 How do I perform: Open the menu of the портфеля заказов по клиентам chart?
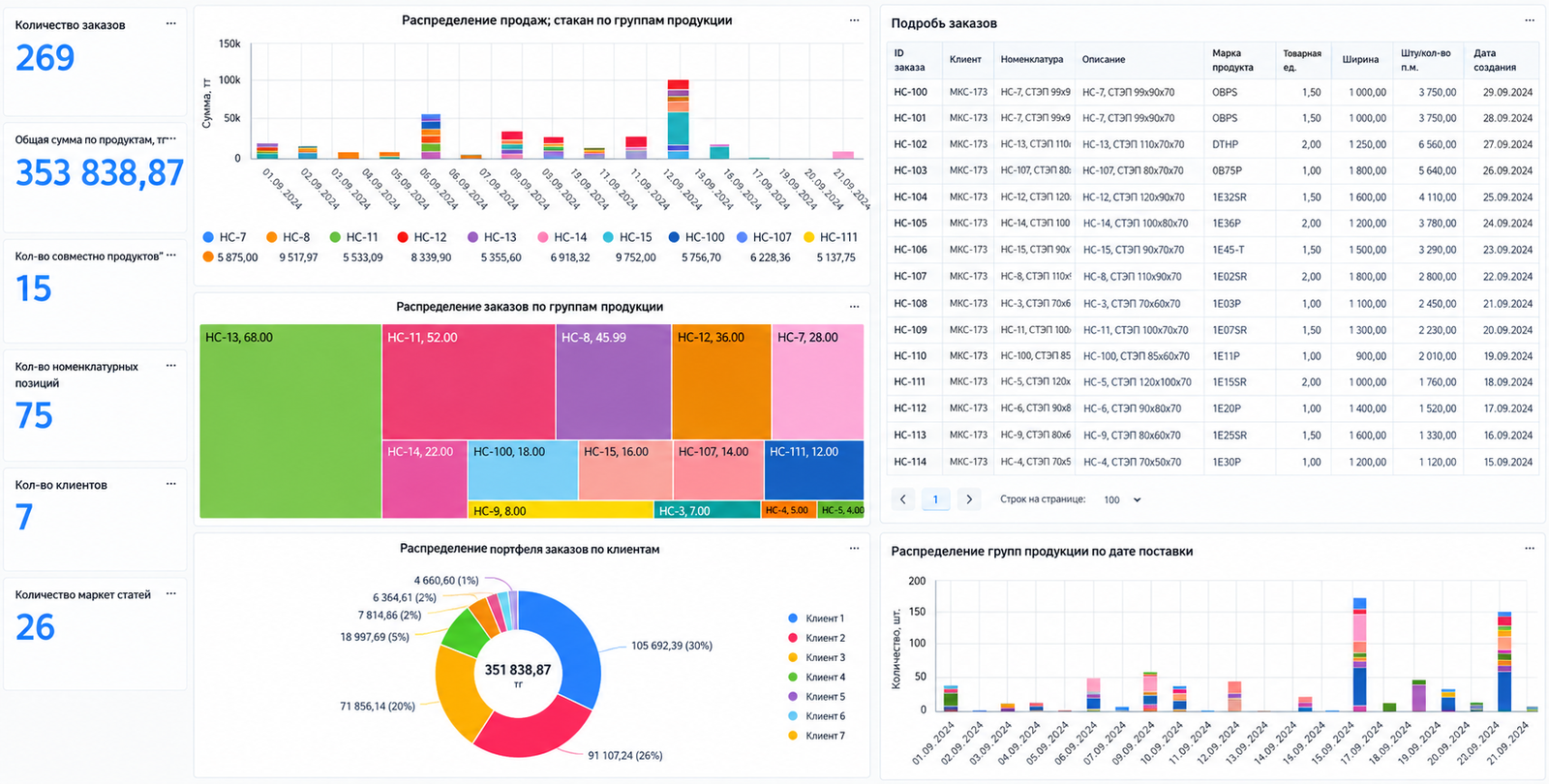(854, 549)
